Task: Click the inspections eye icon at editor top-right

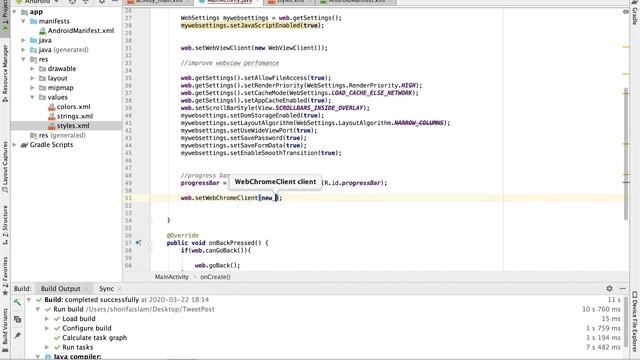Action: (x=626, y=11)
